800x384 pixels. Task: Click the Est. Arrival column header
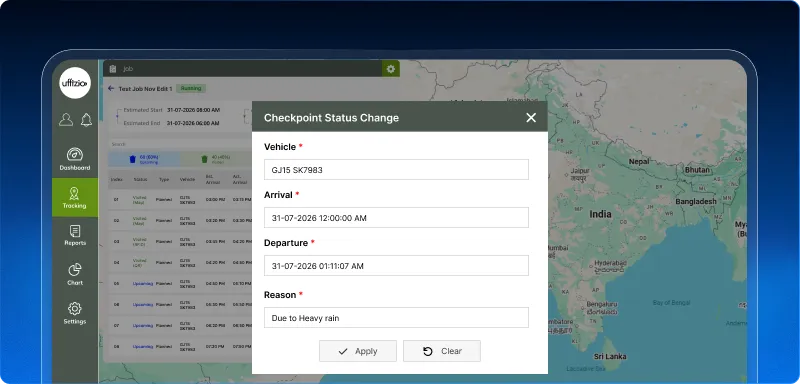pos(212,179)
